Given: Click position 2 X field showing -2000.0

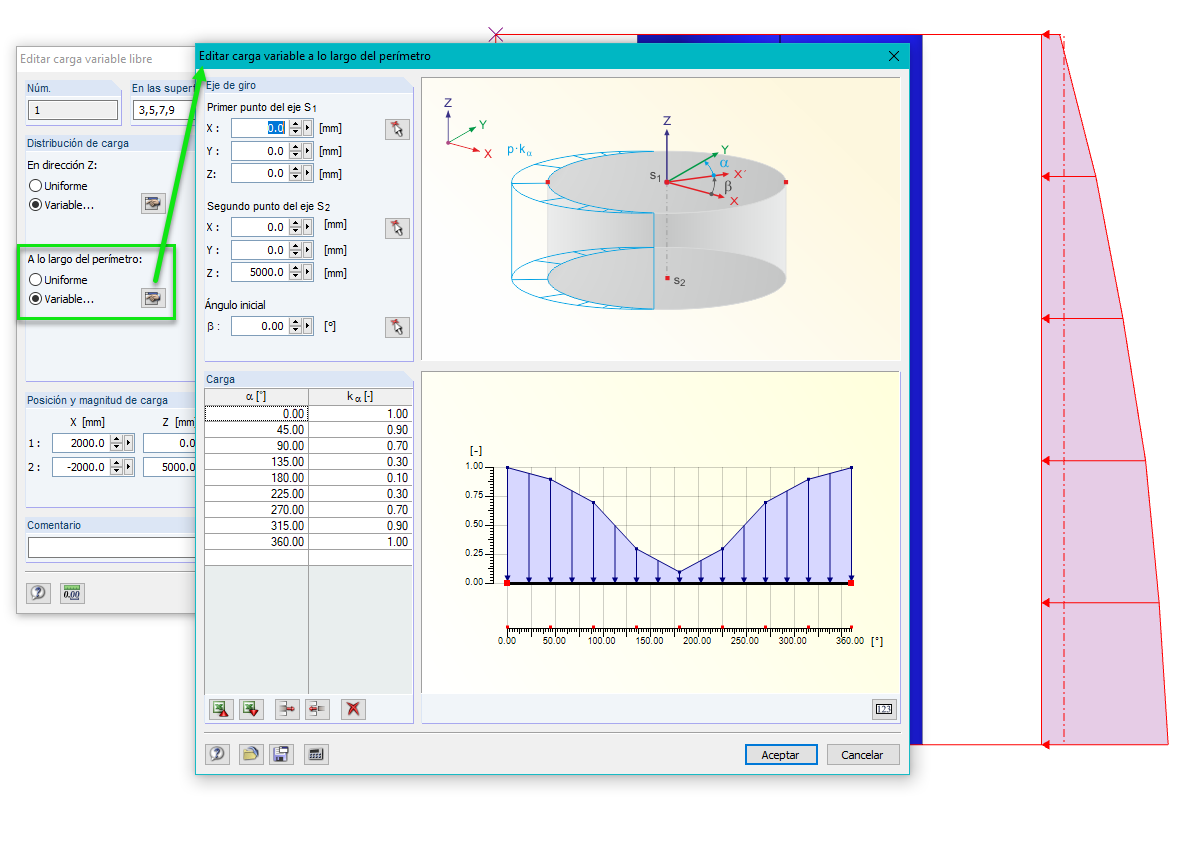Looking at the screenshot, I should pos(81,467).
